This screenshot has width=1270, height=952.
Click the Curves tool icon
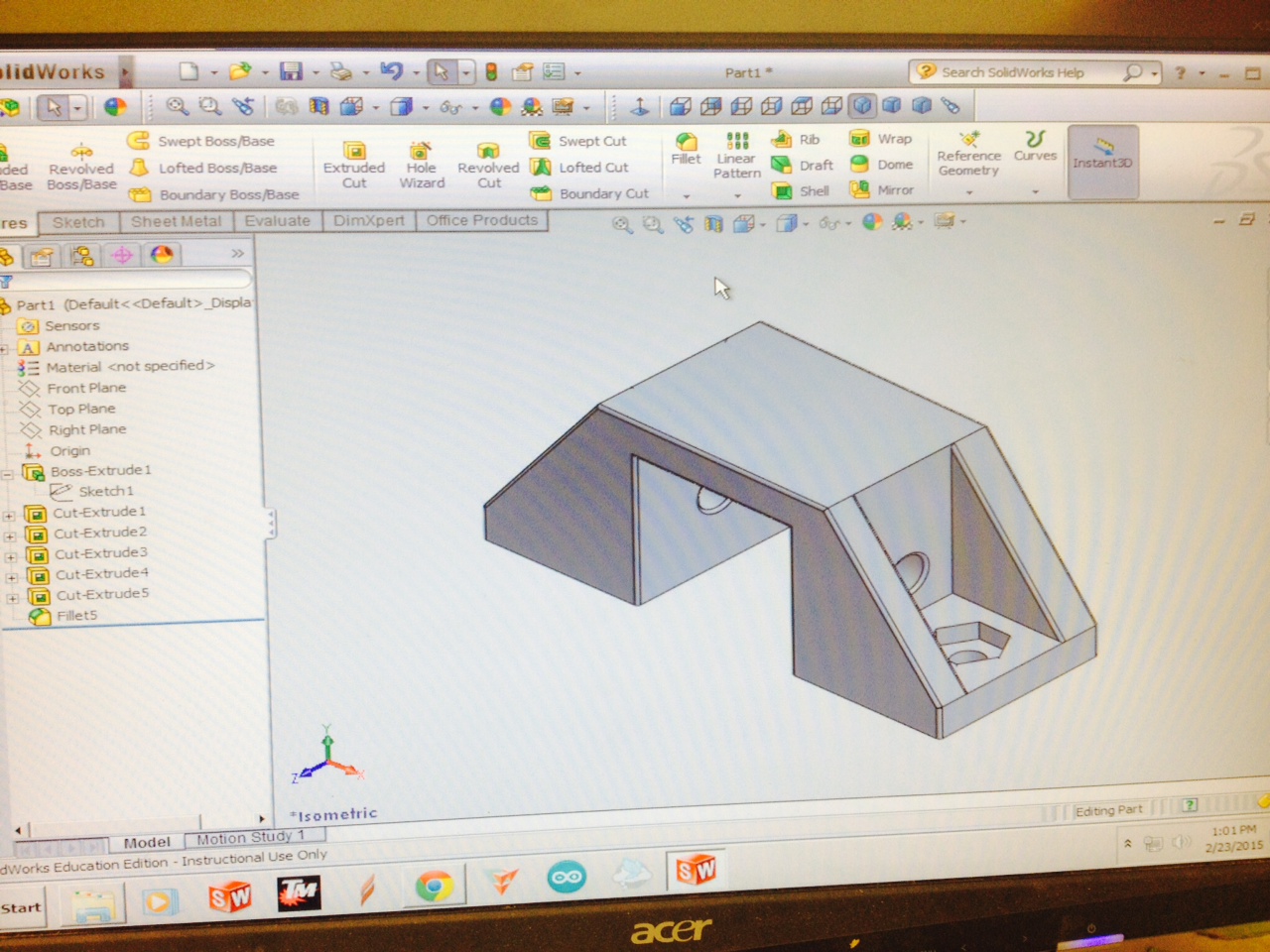tap(1035, 146)
